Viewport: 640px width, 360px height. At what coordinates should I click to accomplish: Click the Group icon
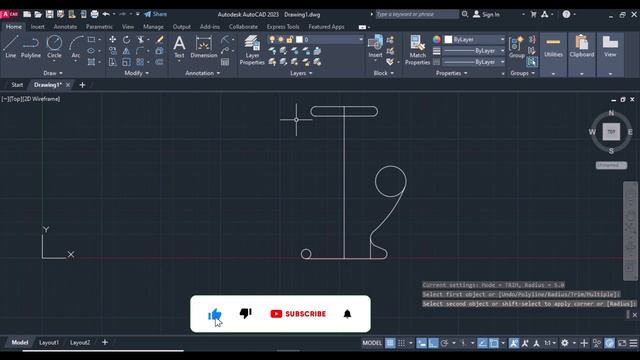[x=516, y=47]
